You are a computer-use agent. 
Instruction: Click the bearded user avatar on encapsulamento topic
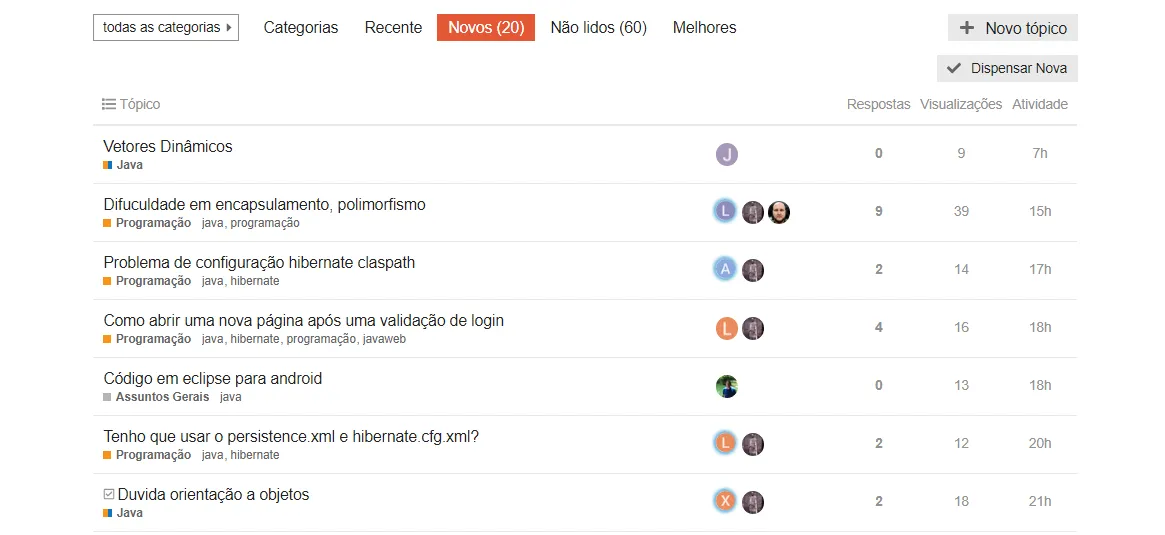pyautogui.click(x=779, y=212)
